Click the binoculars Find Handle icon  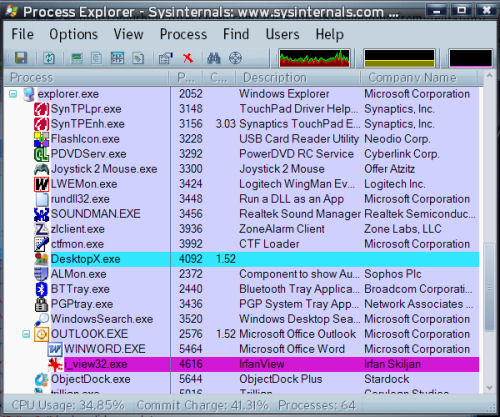click(x=214, y=58)
